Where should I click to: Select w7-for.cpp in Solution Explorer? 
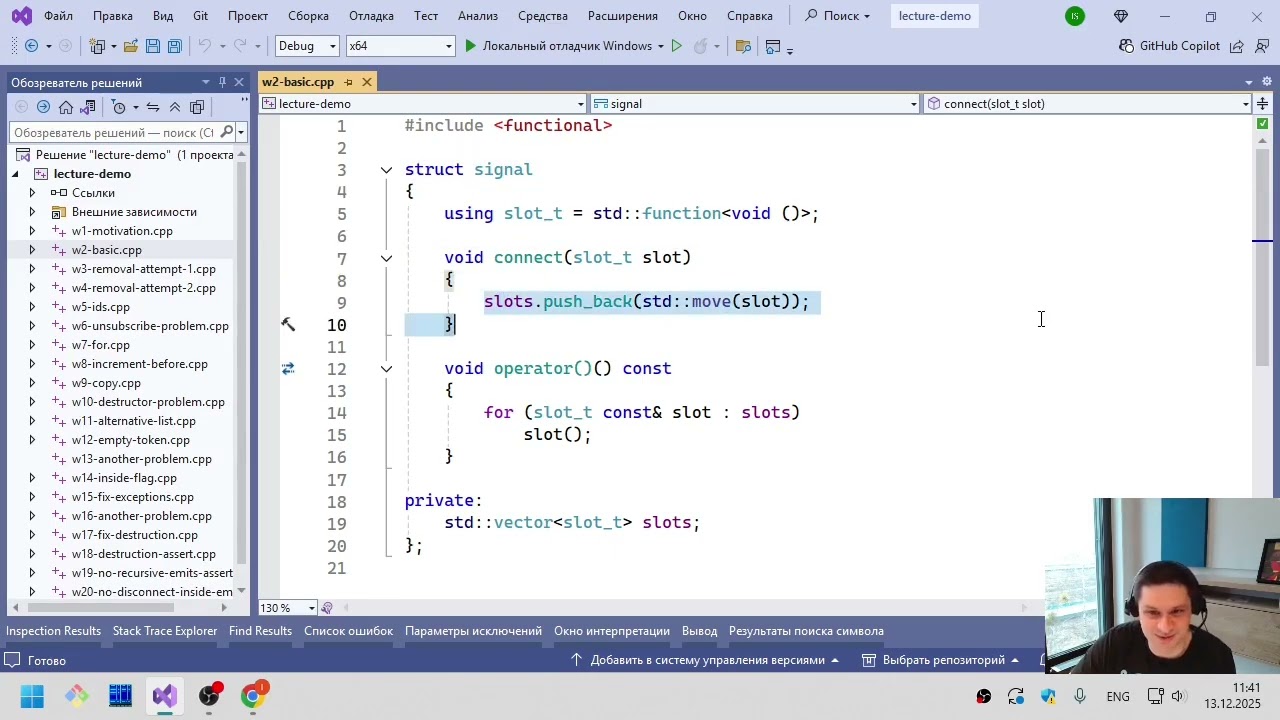100,345
